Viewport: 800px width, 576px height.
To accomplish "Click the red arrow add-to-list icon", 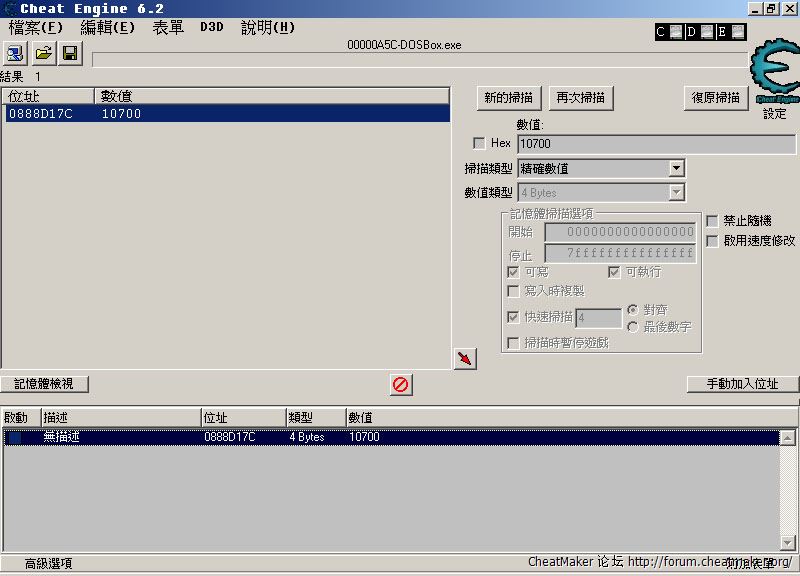I will tap(465, 359).
